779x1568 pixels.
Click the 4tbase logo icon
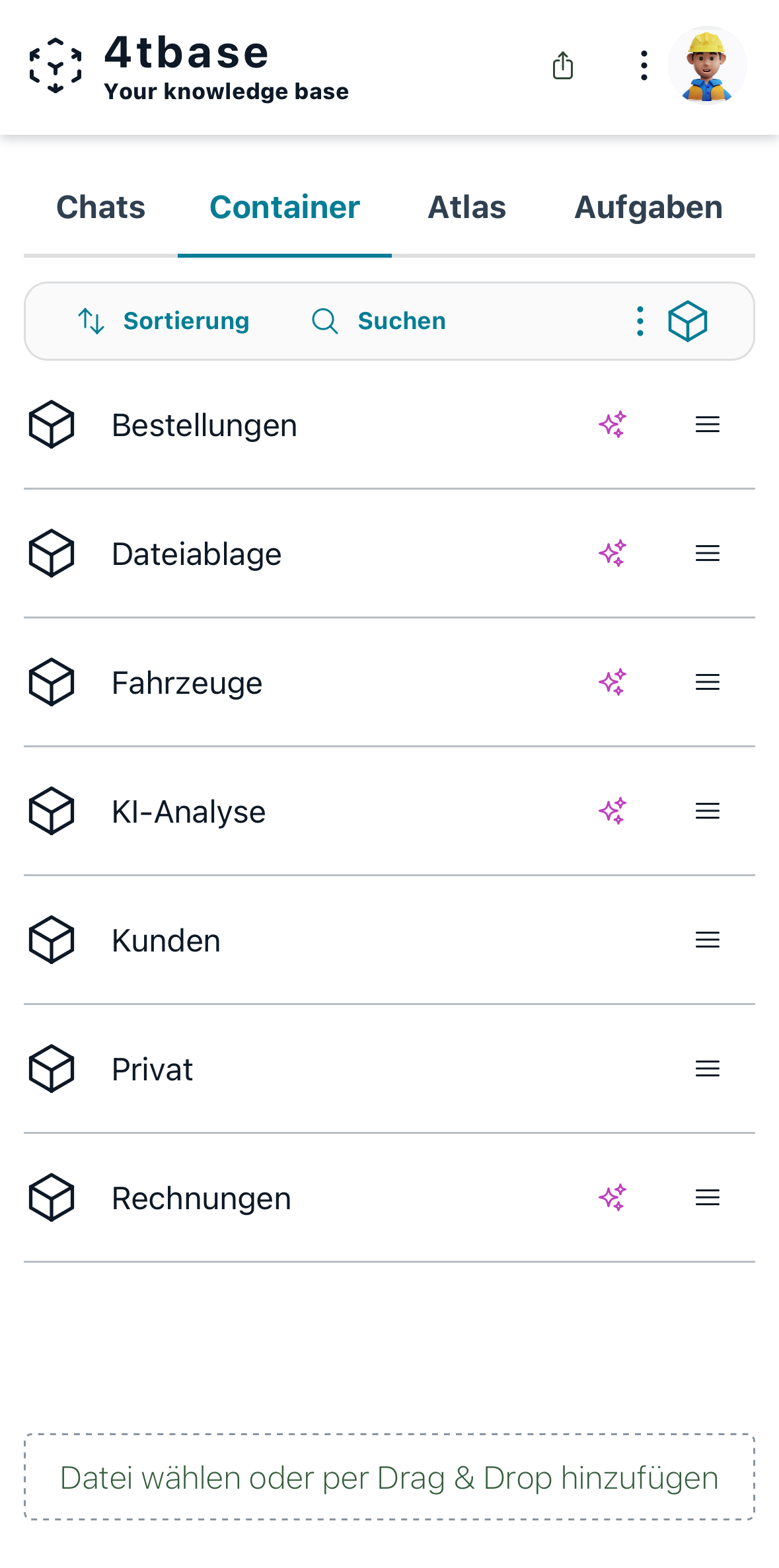(x=56, y=65)
